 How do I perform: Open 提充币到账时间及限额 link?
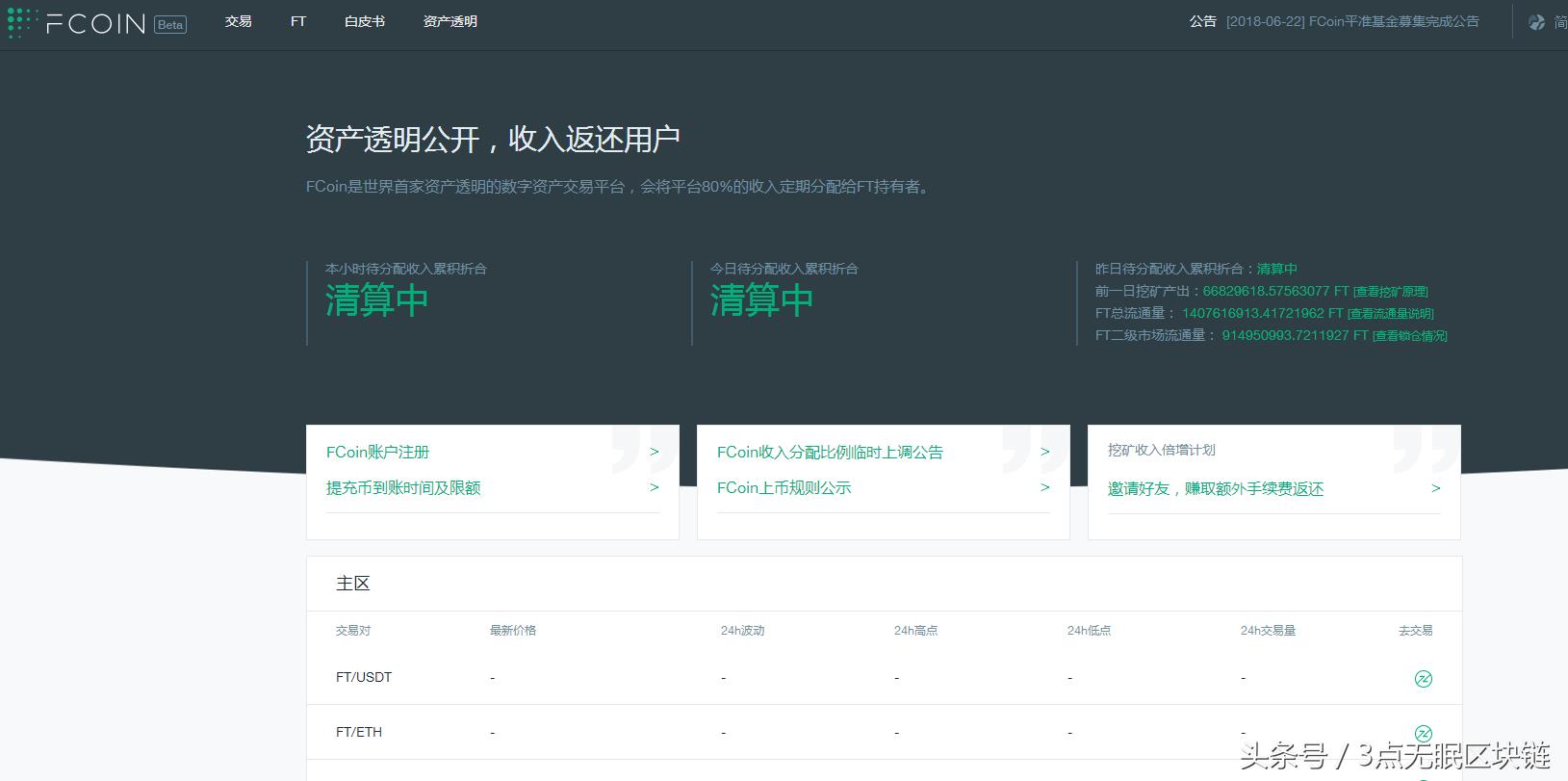tap(403, 488)
